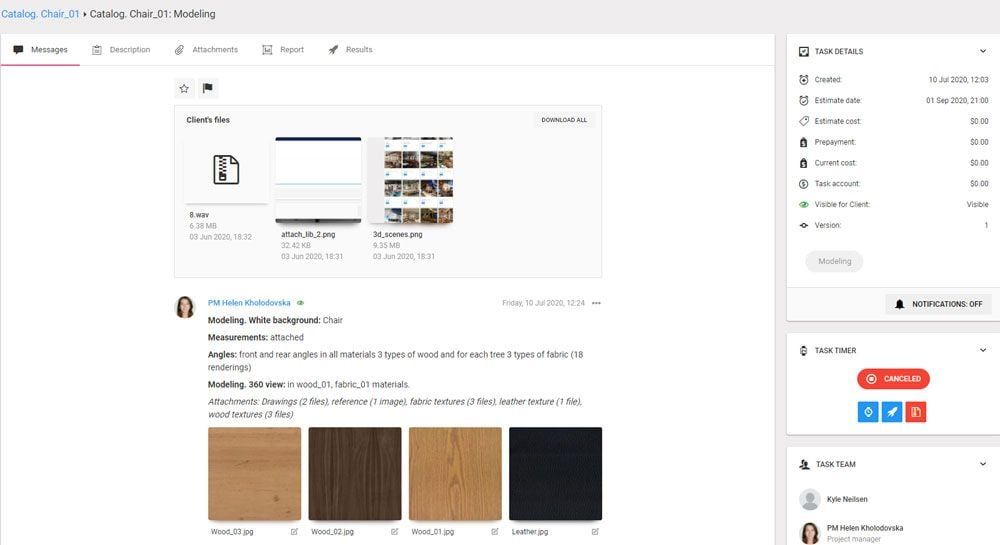Open the three-dot message options menu
This screenshot has width=1000, height=545.
pos(596,303)
